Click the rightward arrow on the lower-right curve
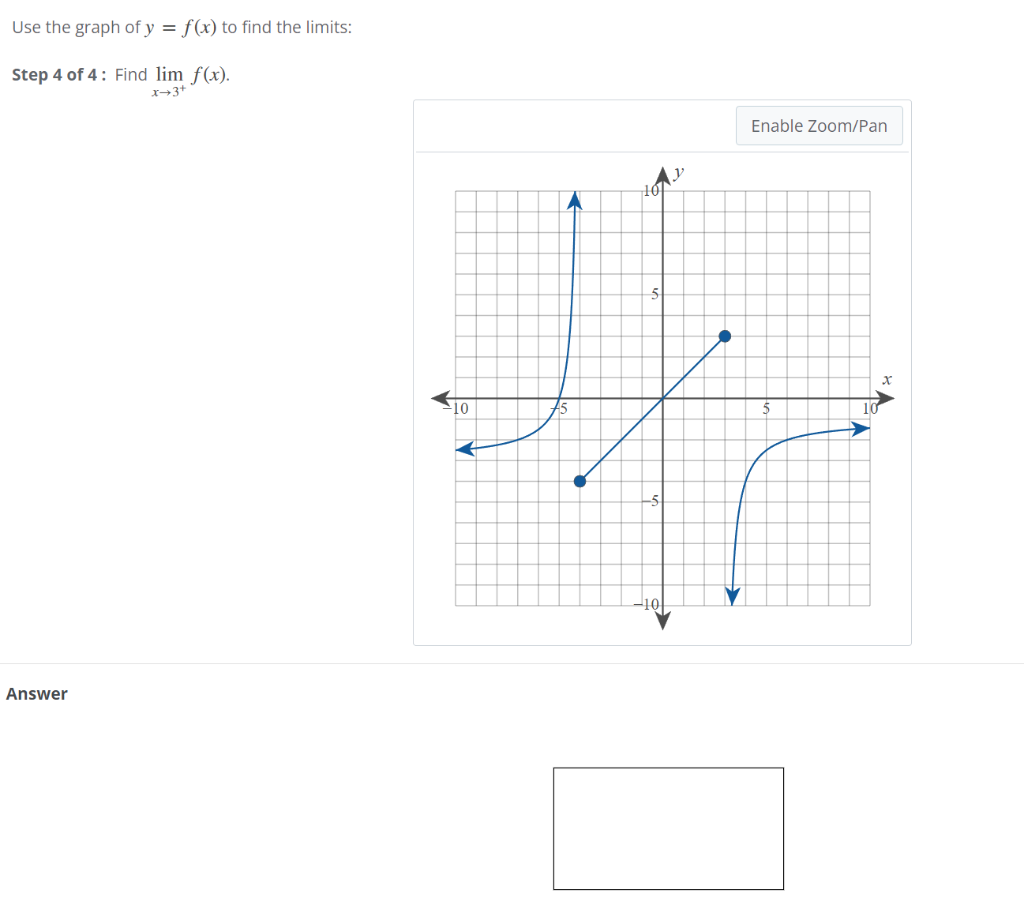The height and width of the screenshot is (905, 1024). tap(860, 427)
